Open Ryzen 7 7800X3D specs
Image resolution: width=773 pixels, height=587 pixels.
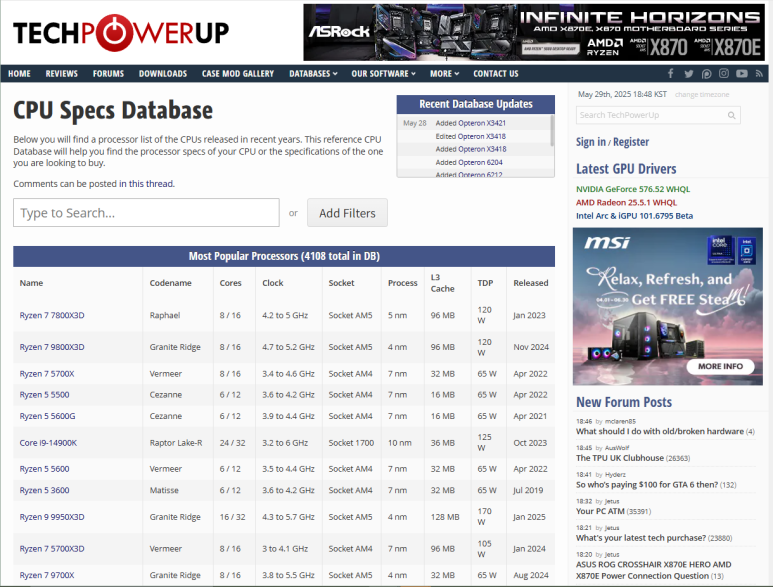click(x=52, y=315)
